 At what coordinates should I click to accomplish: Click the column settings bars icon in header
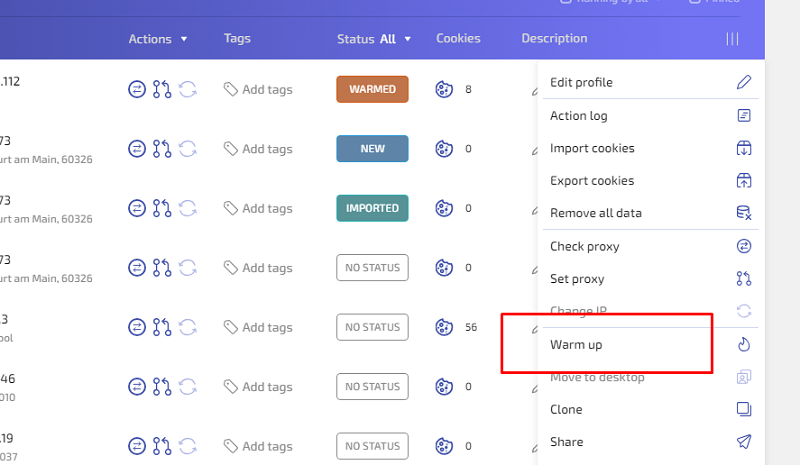[x=732, y=39]
